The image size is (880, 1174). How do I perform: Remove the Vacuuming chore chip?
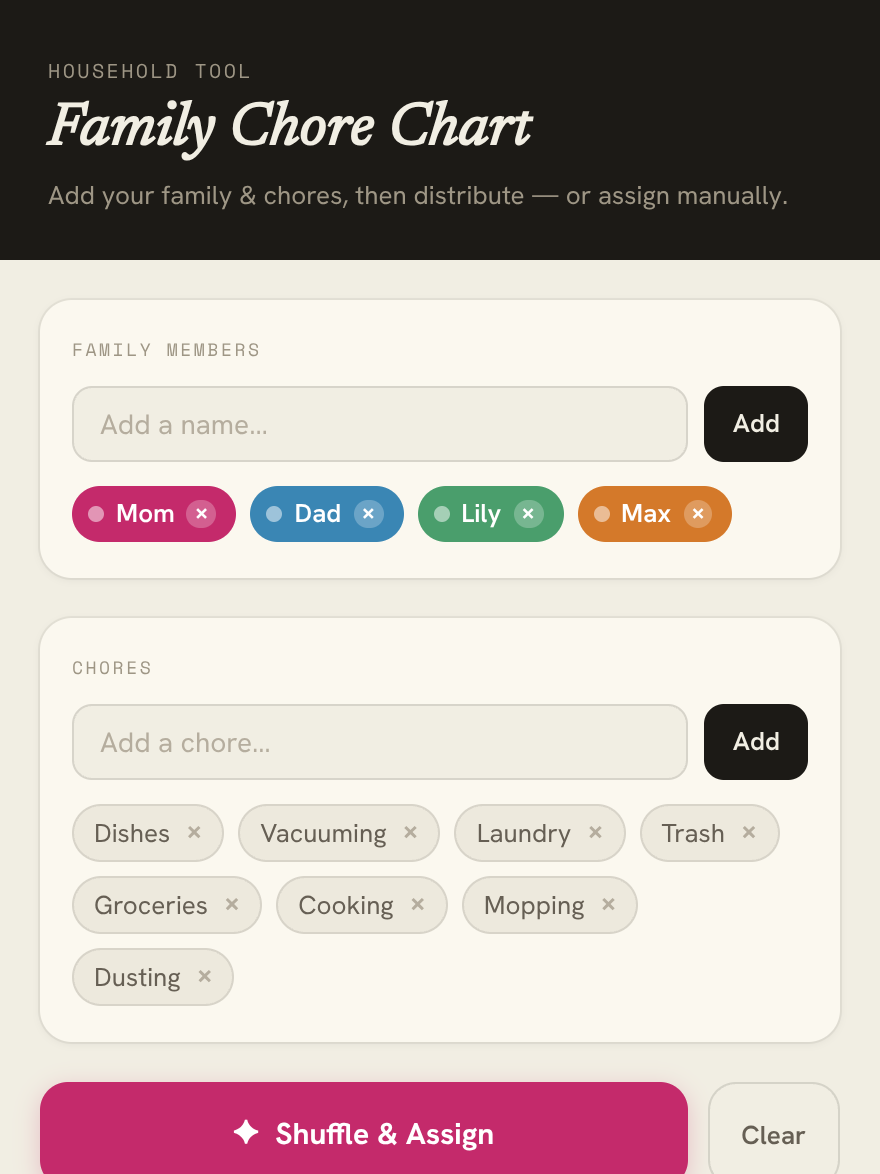pyautogui.click(x=410, y=833)
